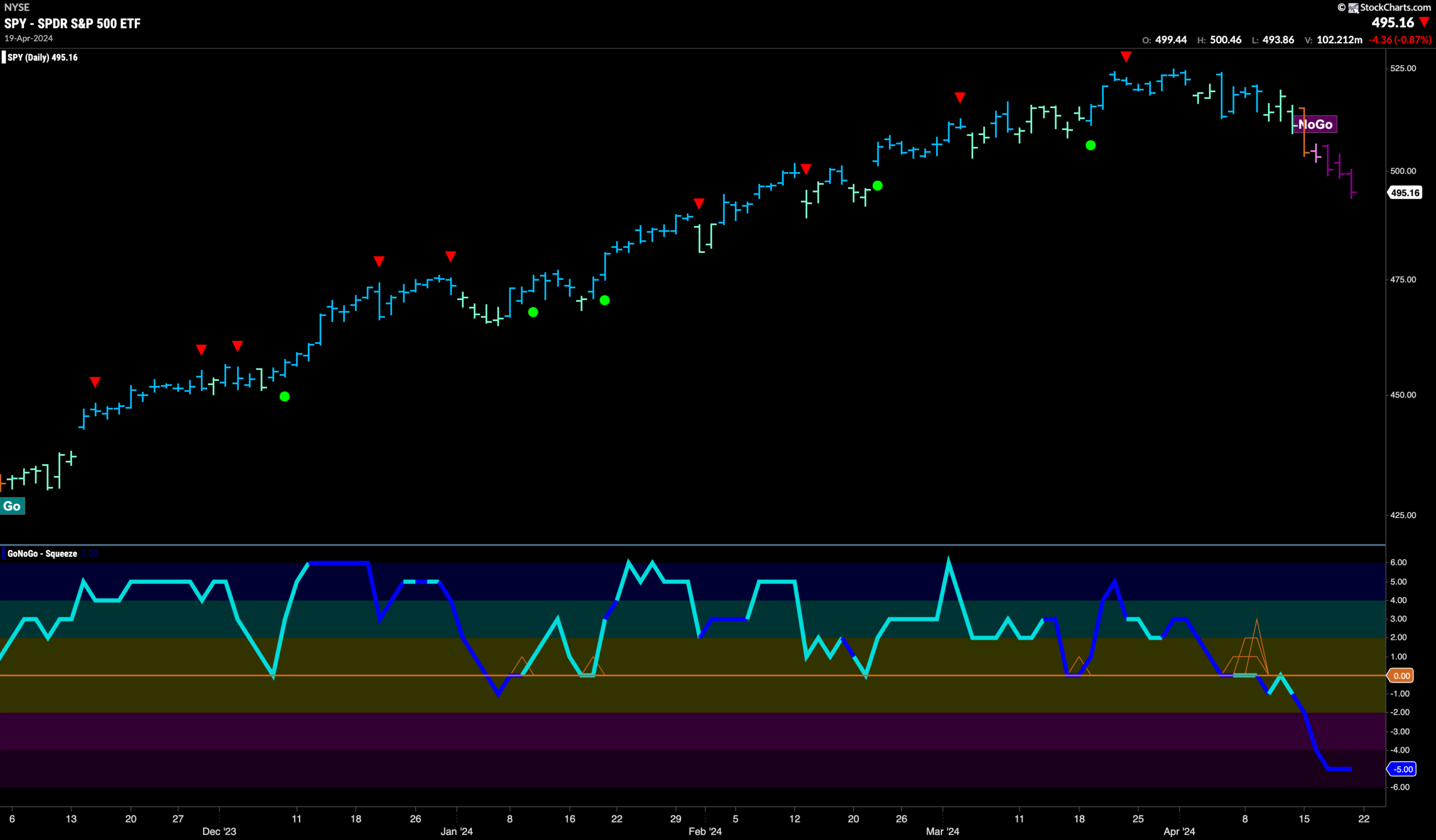The width and height of the screenshot is (1436, 840).
Task: Click the green dot marker near 22 February
Action: click(877, 186)
